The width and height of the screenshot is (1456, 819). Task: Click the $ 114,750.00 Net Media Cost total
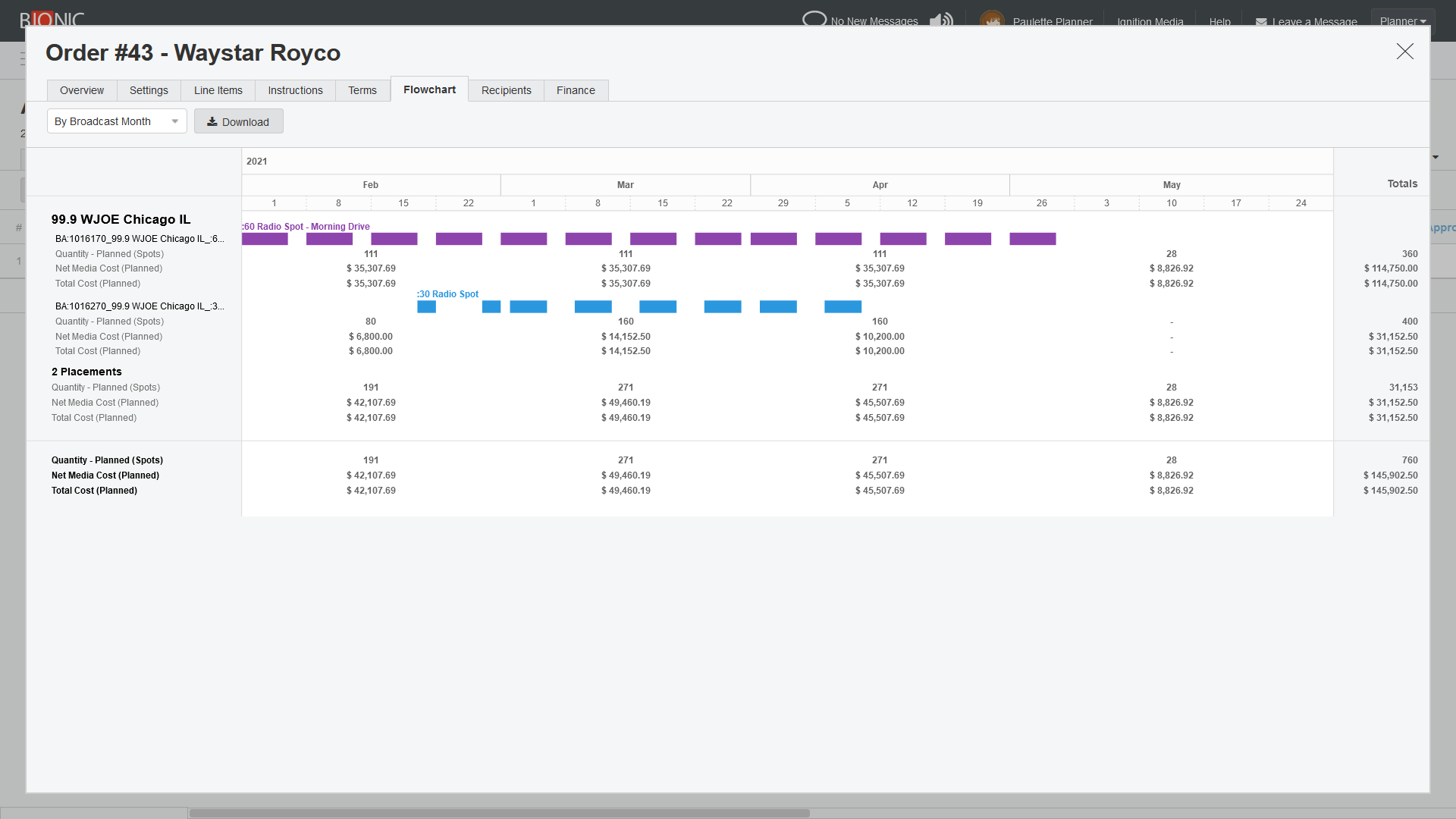coord(1390,268)
